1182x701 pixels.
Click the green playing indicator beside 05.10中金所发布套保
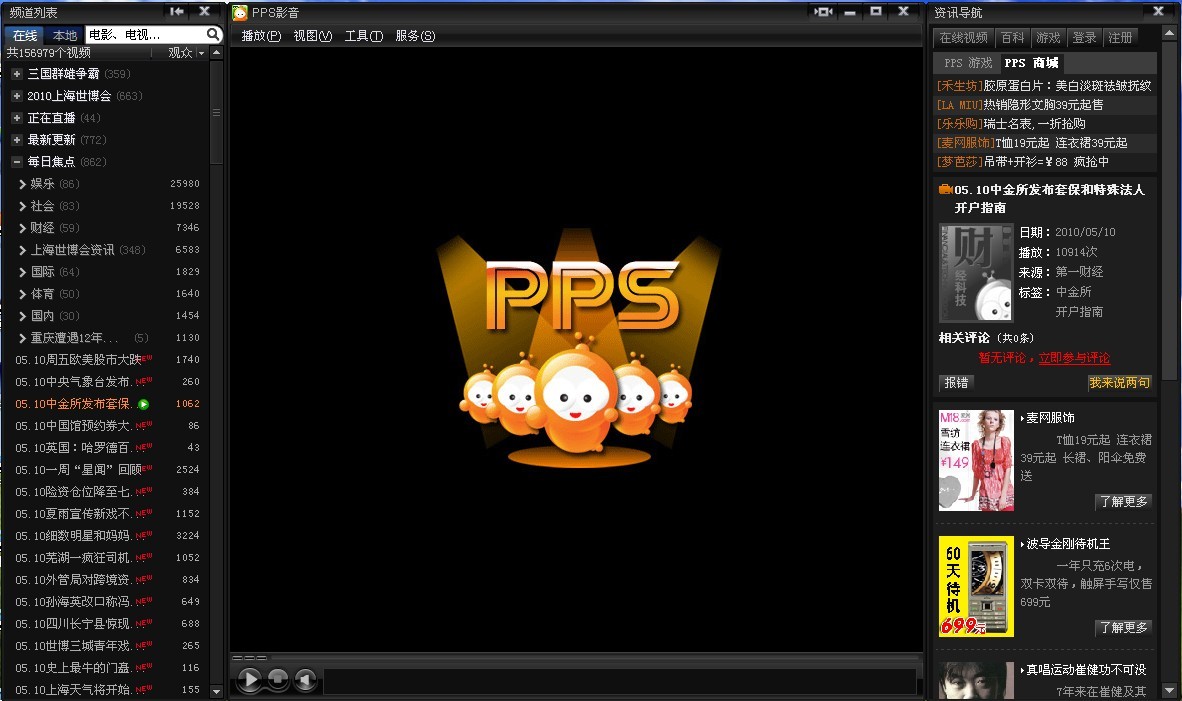tap(143, 404)
